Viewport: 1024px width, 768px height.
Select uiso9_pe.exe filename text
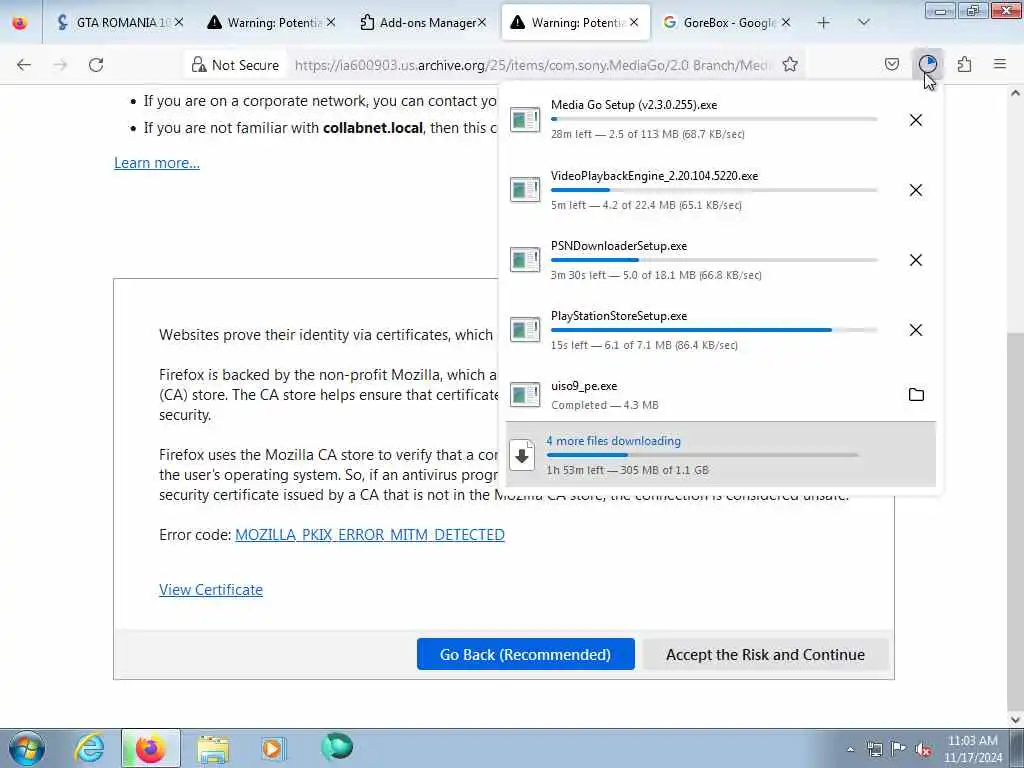[584, 386]
